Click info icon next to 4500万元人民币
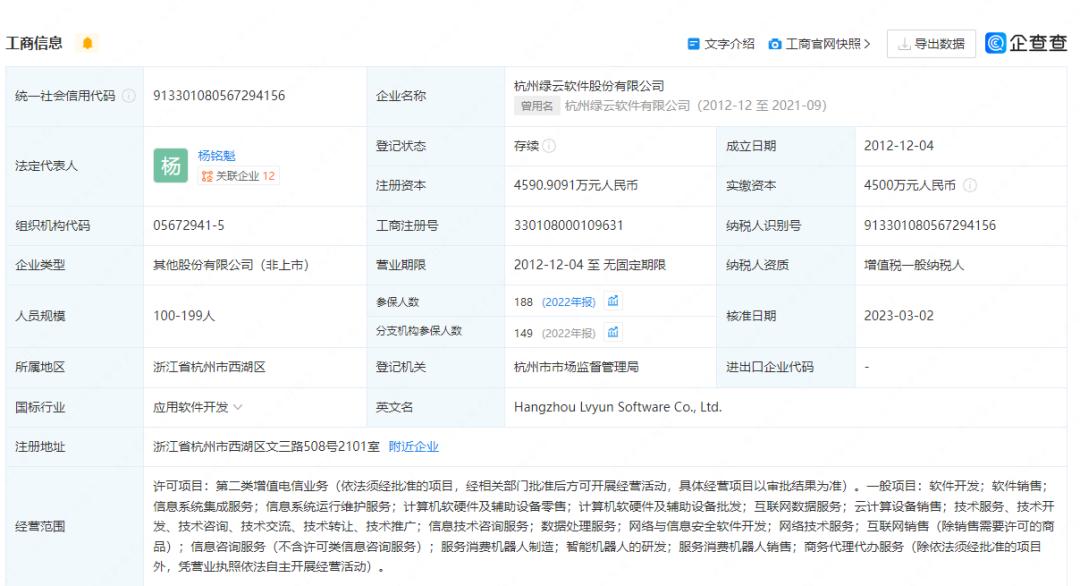1080x586 pixels. coord(970,185)
